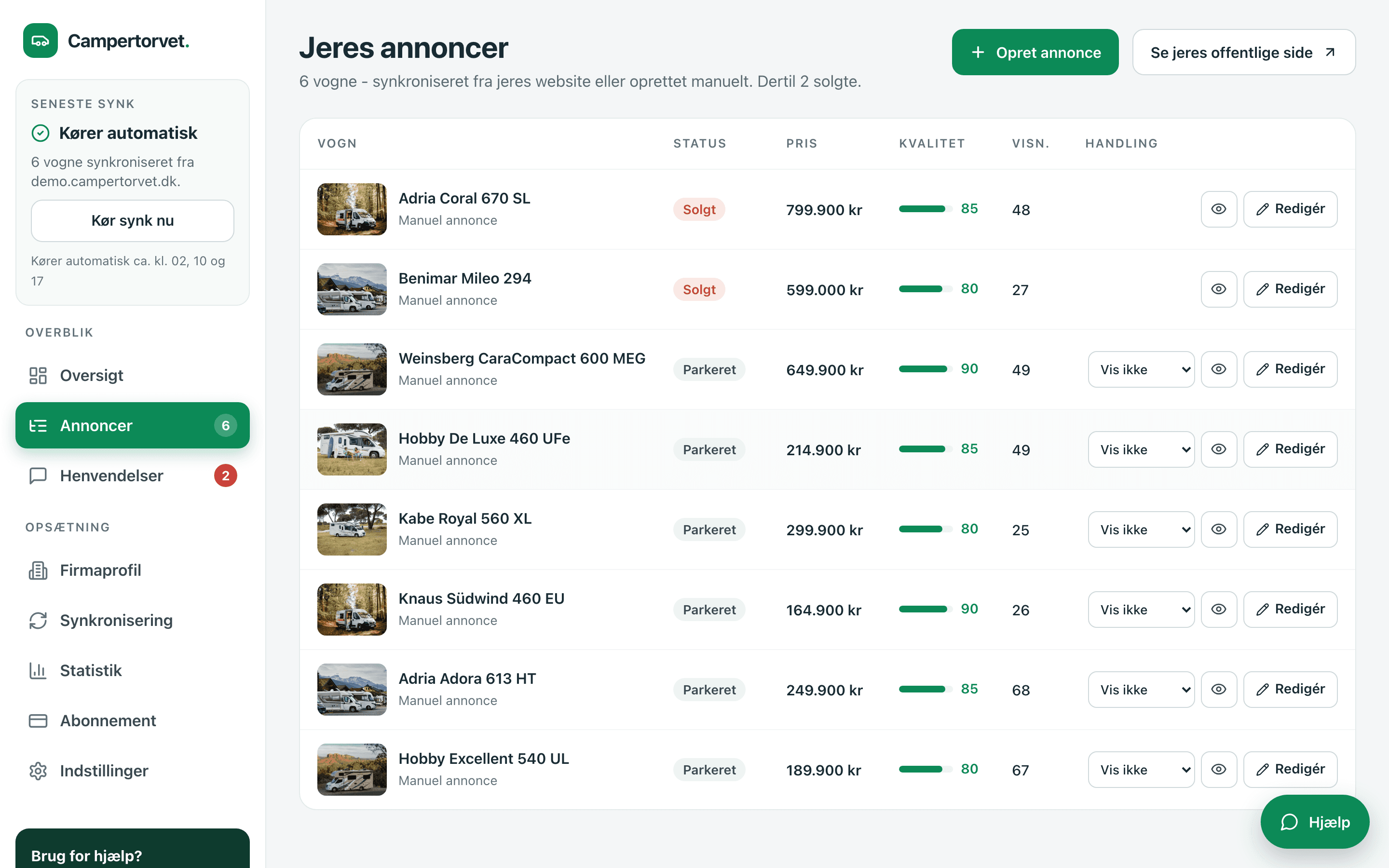Click the Benimar Mileo 294 thumbnail
Viewport: 1389px width, 868px height.
[352, 289]
